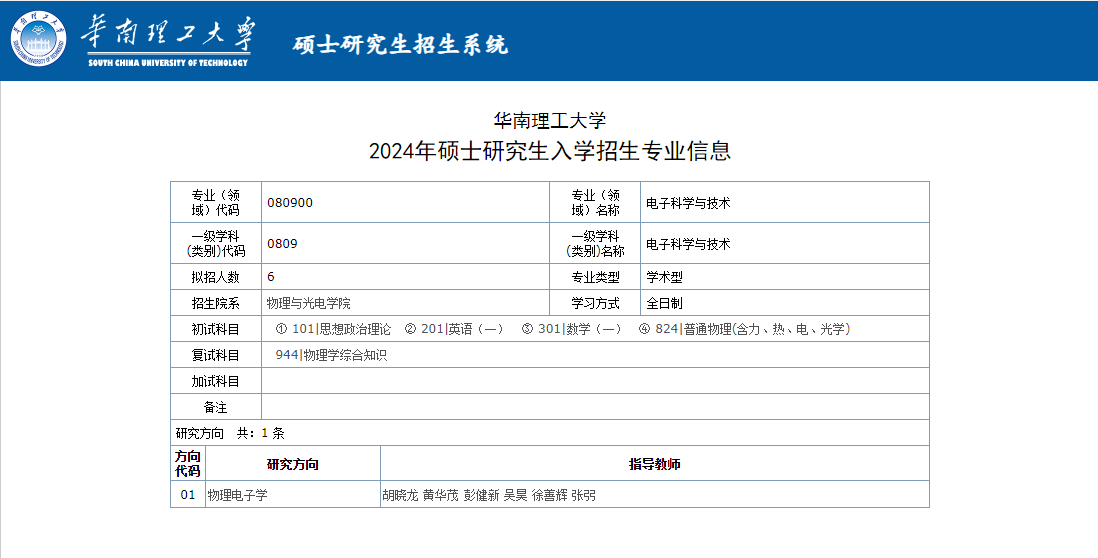
Task: Select retest subject 944|物理学综合知识
Action: [331, 355]
